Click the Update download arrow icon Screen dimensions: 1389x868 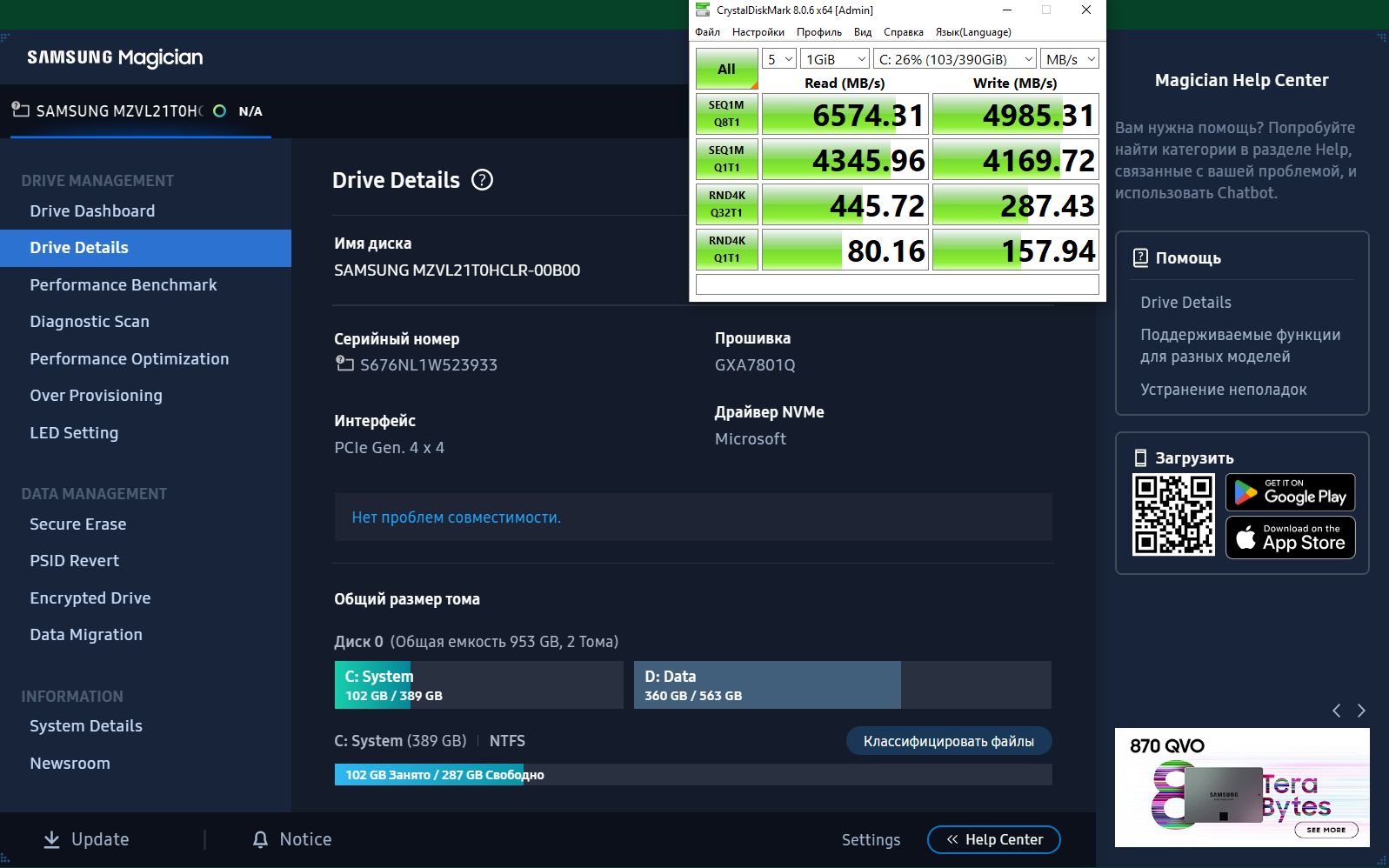52,839
